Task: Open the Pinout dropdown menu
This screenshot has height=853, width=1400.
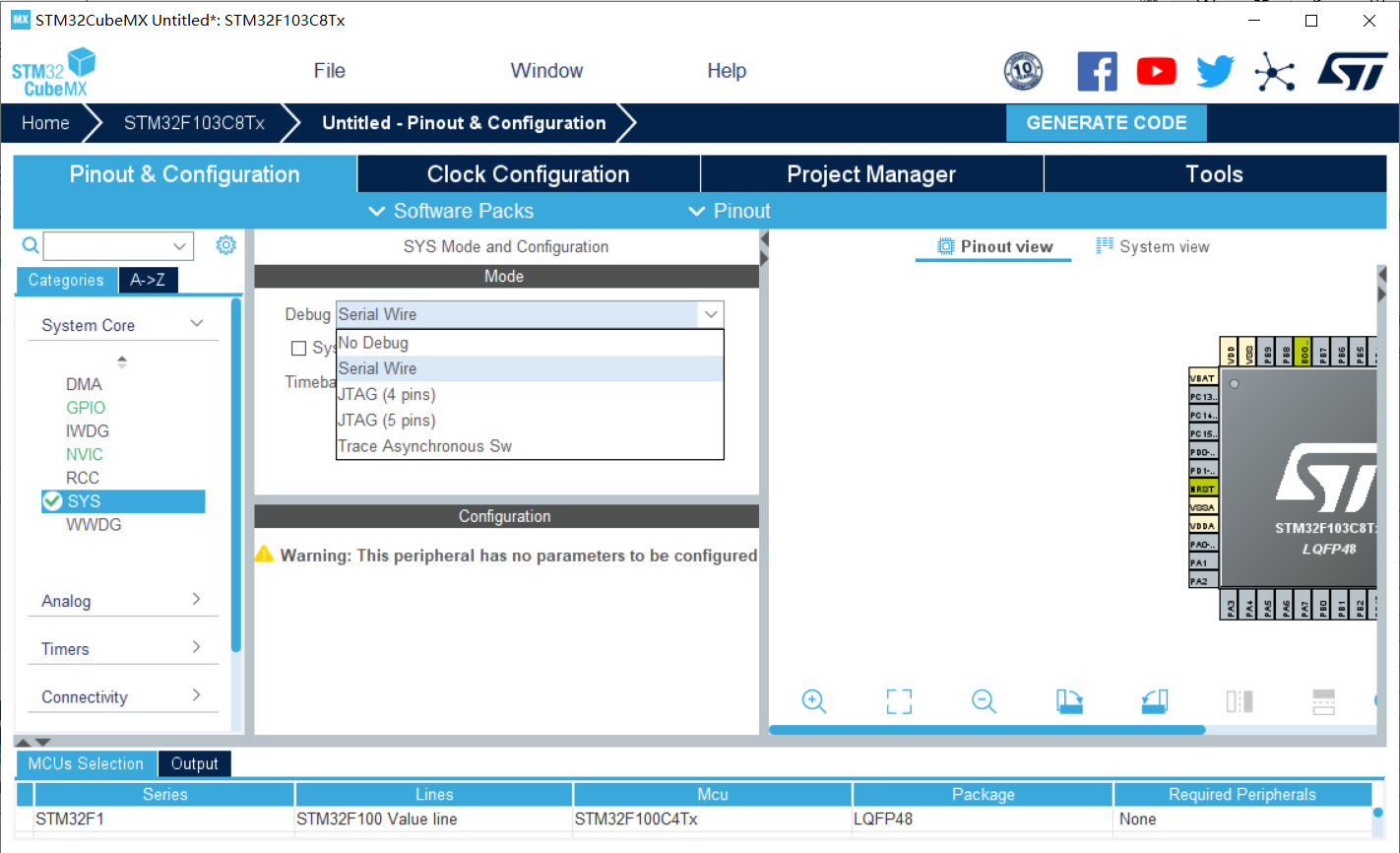Action: pyautogui.click(x=730, y=211)
